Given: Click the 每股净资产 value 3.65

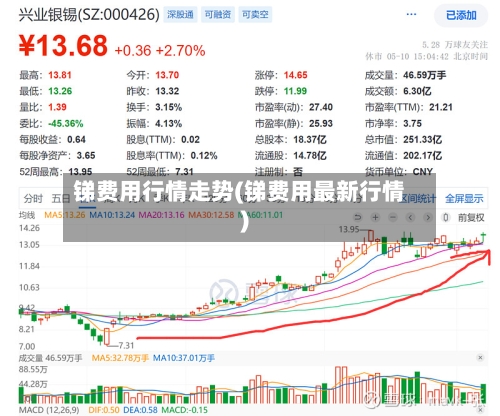Looking at the screenshot, I should (x=86, y=156).
